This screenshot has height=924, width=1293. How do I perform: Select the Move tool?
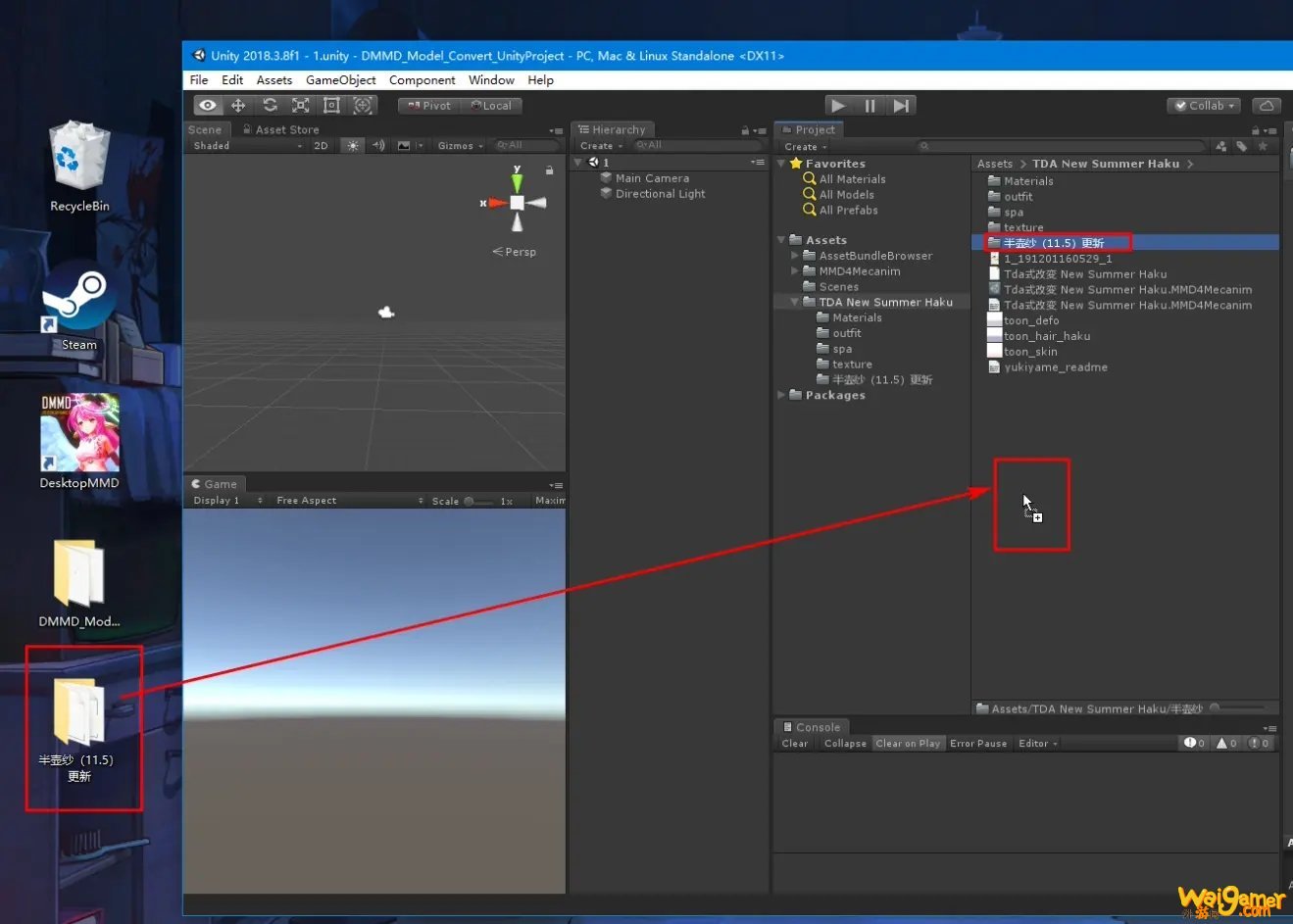point(238,105)
